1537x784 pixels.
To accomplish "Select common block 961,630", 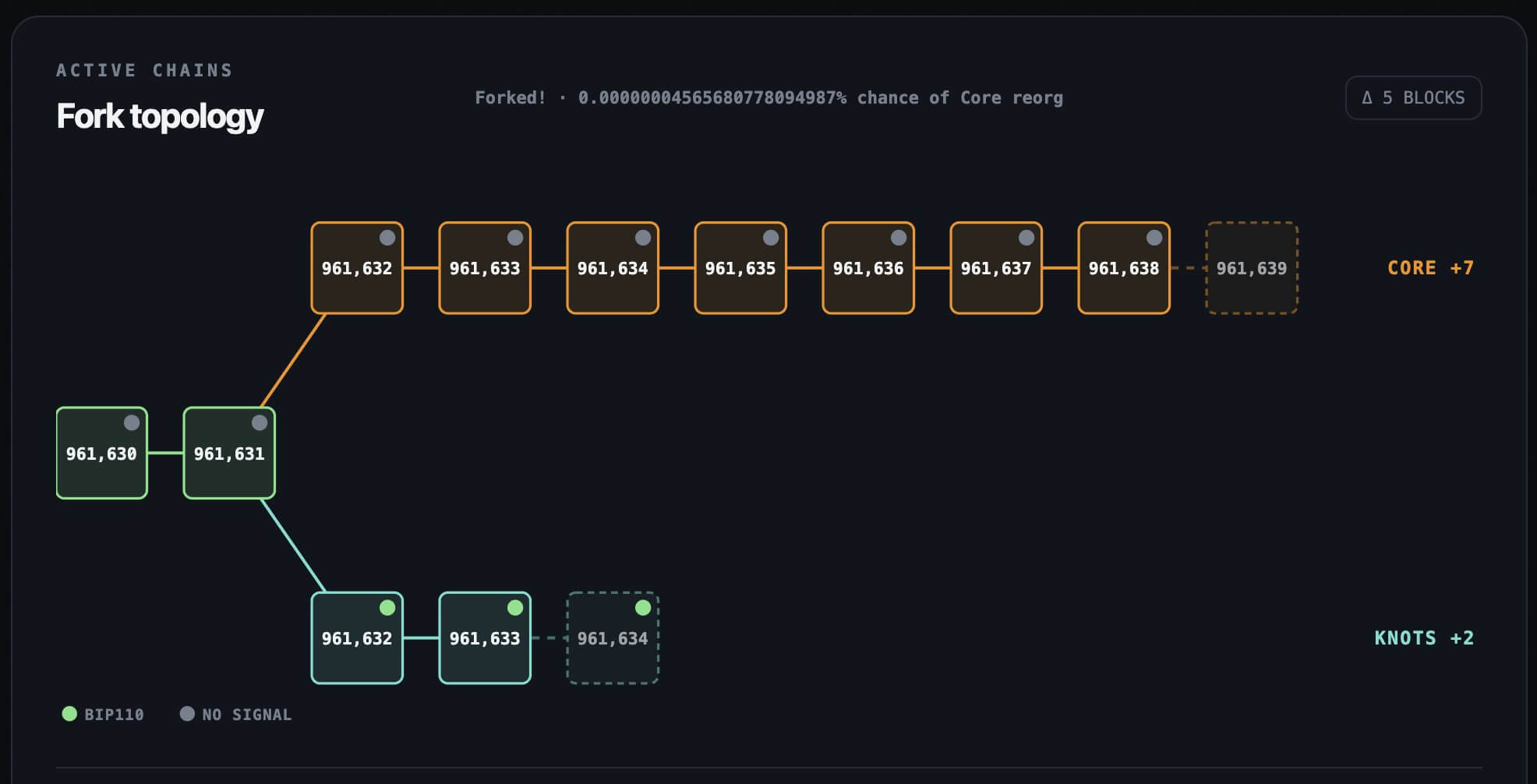I will pyautogui.click(x=102, y=453).
